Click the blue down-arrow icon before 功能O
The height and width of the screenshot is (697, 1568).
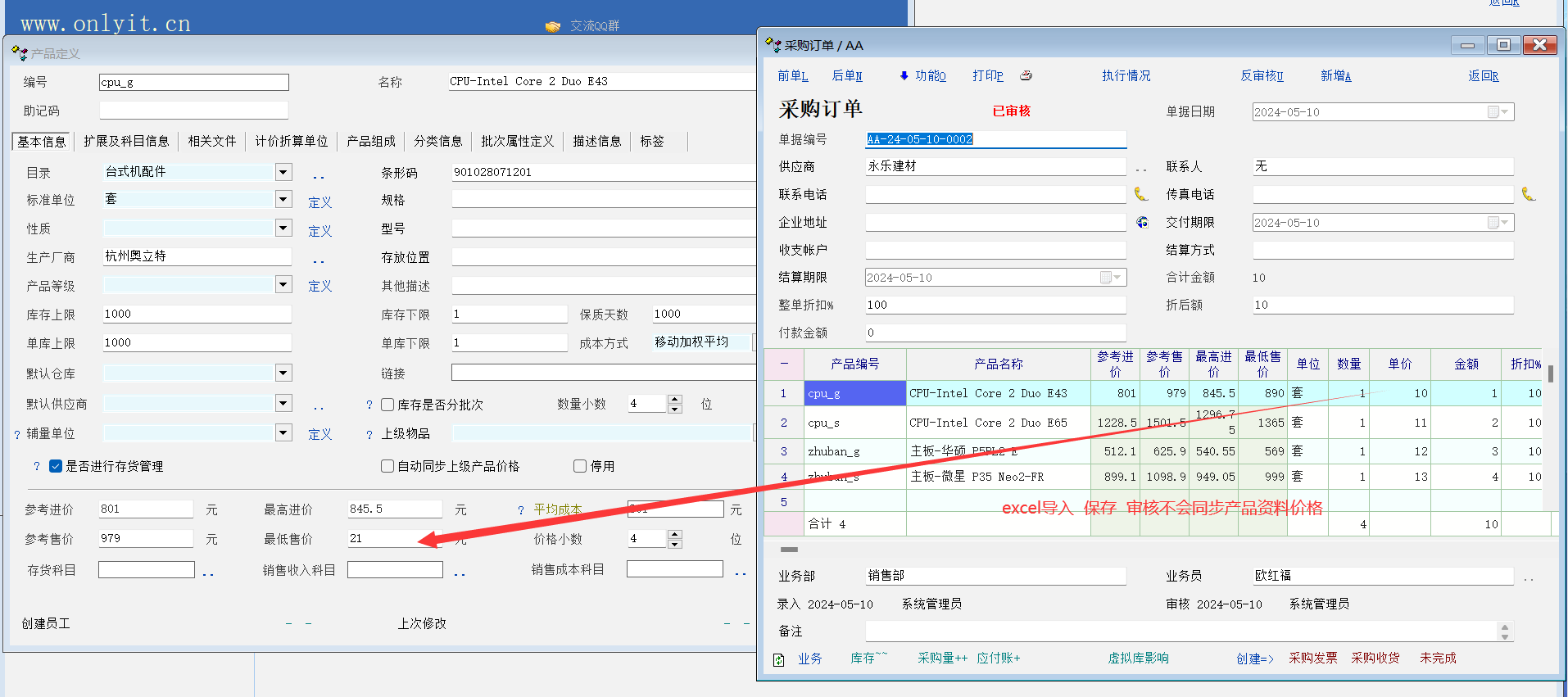point(904,76)
